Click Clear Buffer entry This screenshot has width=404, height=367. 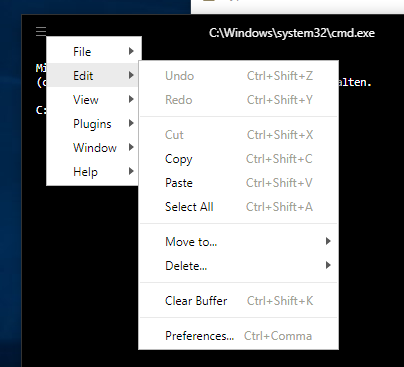tap(239, 301)
